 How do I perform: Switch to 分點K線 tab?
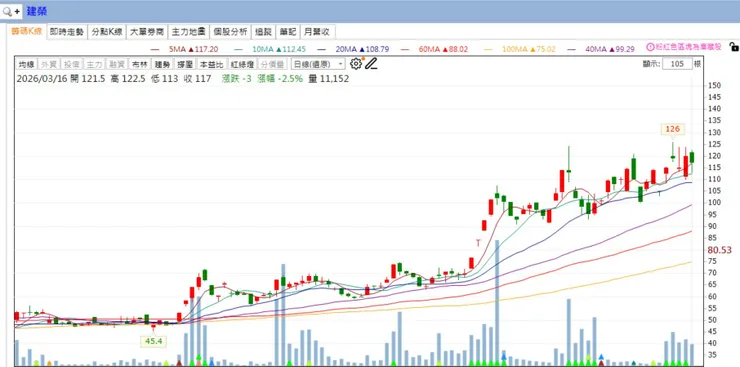107,32
